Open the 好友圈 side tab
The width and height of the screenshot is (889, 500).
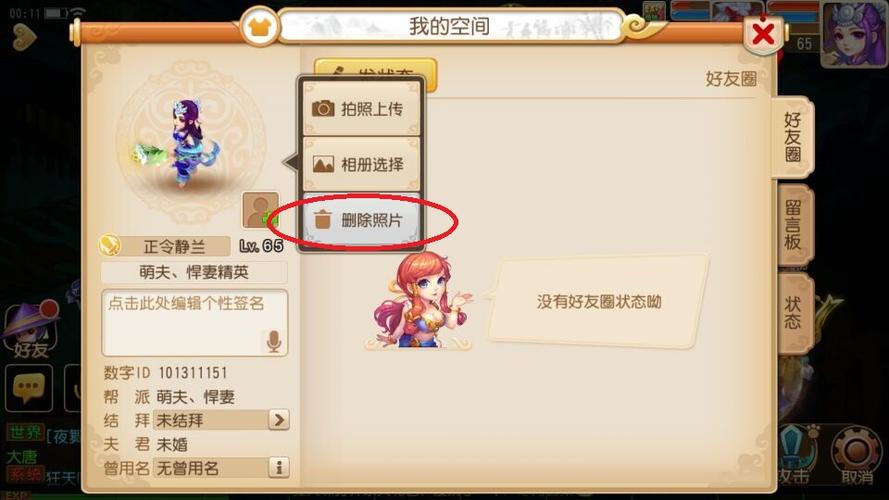click(793, 137)
